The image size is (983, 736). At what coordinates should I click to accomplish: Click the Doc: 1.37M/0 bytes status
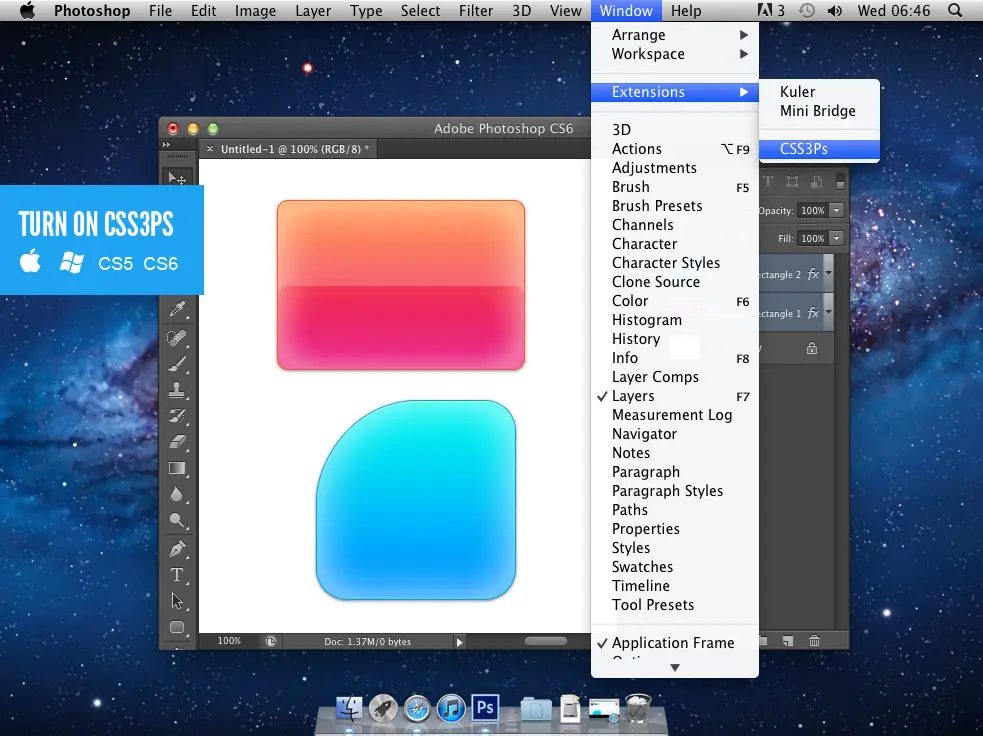[367, 642]
